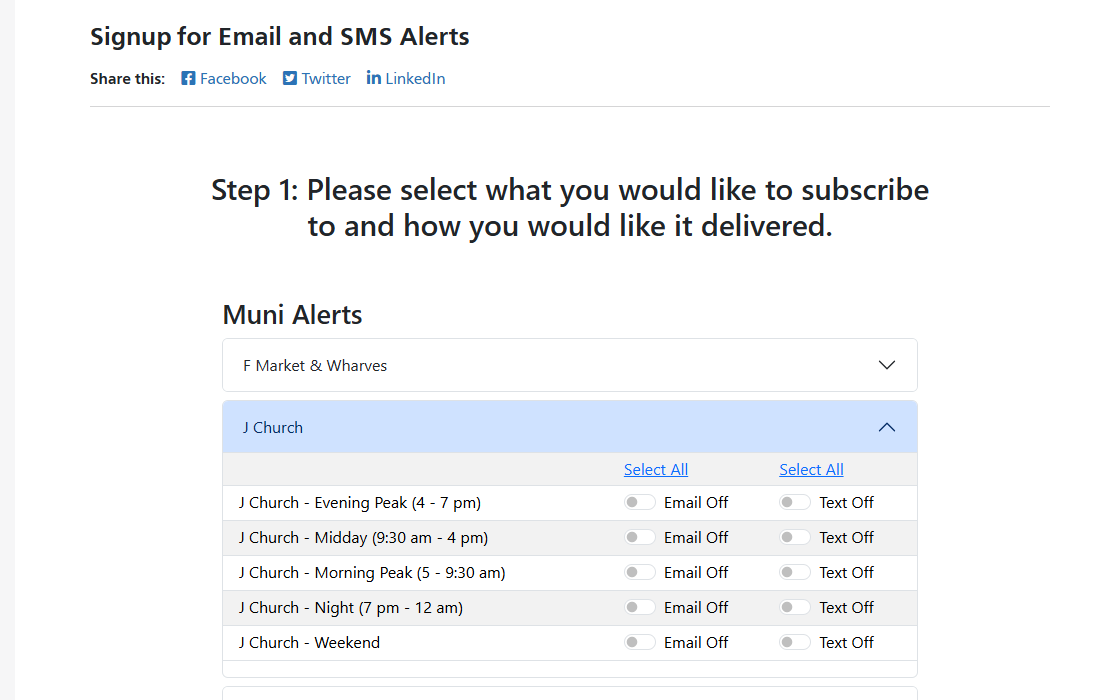
Task: Click 'Email Off' text in the Weekend row
Action: pos(696,643)
